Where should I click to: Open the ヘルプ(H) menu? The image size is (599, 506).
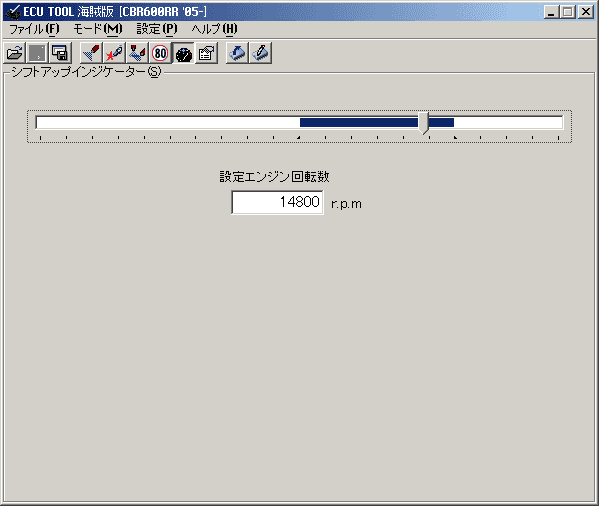click(x=214, y=29)
